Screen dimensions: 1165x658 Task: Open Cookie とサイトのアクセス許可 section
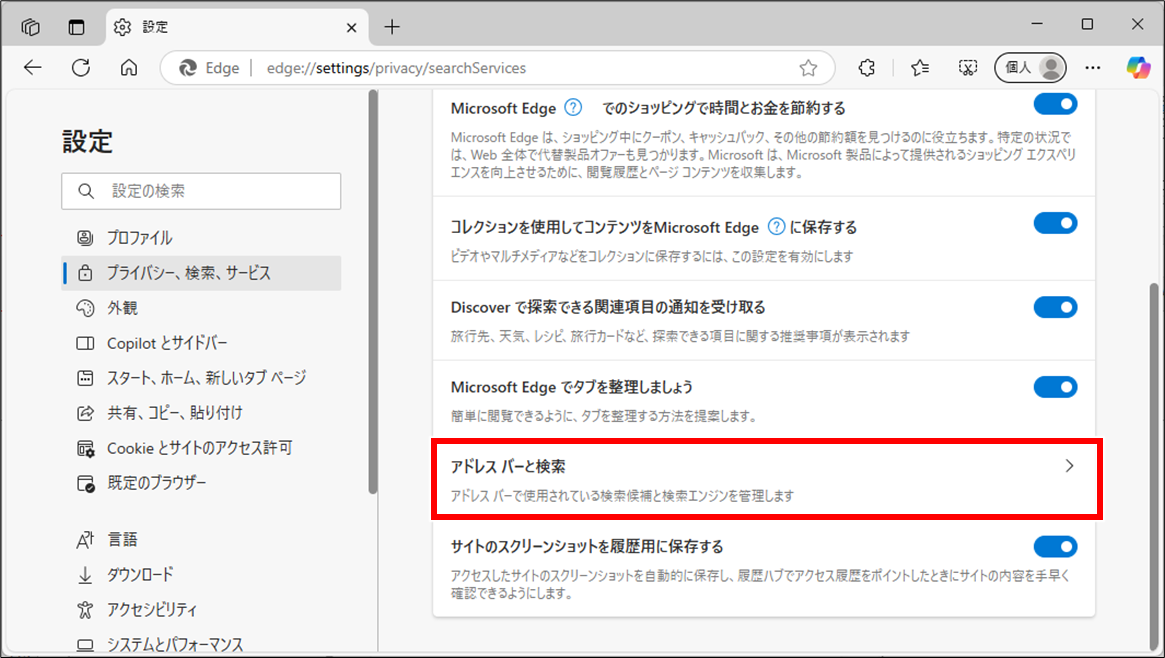(x=201, y=448)
